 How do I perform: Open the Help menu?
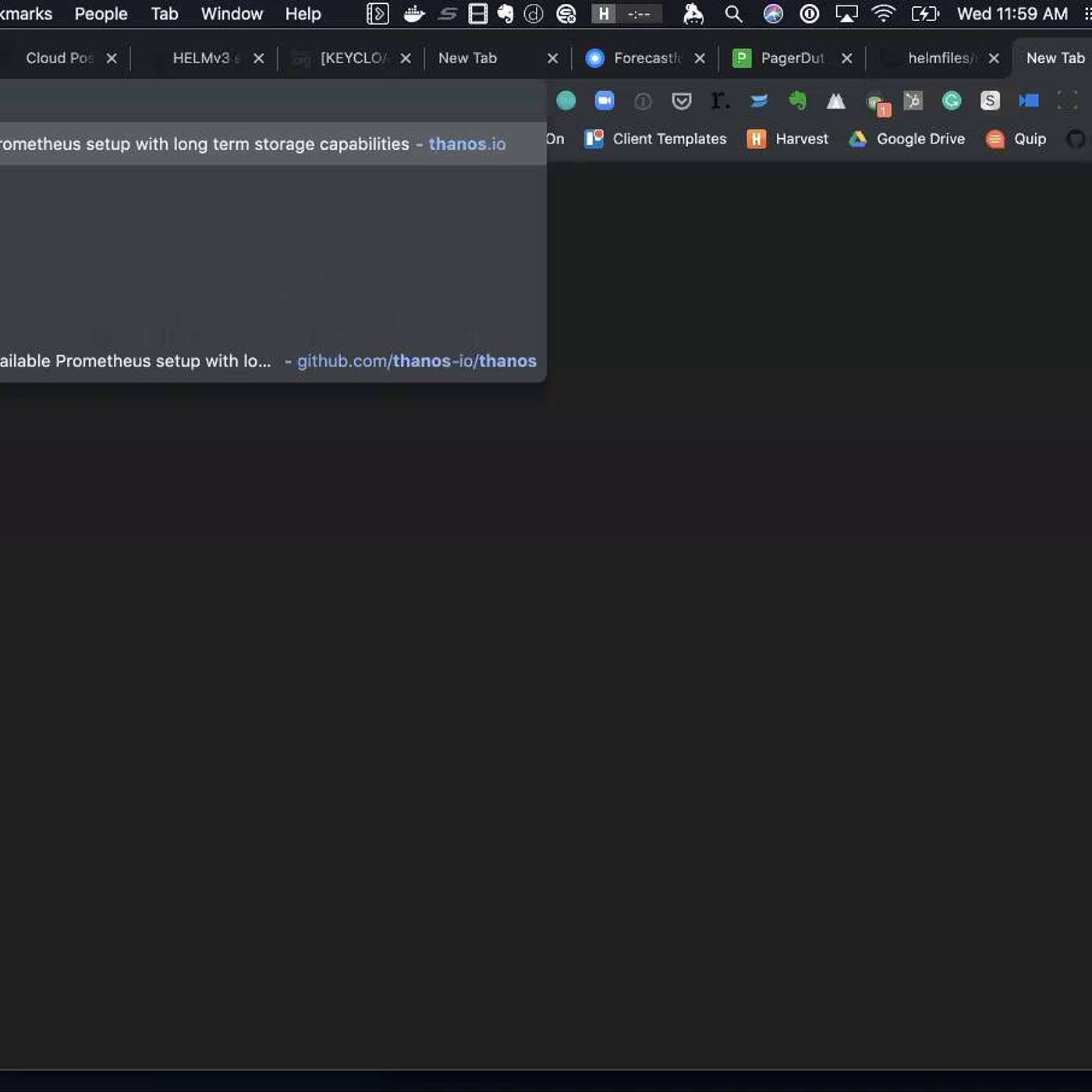point(303,14)
